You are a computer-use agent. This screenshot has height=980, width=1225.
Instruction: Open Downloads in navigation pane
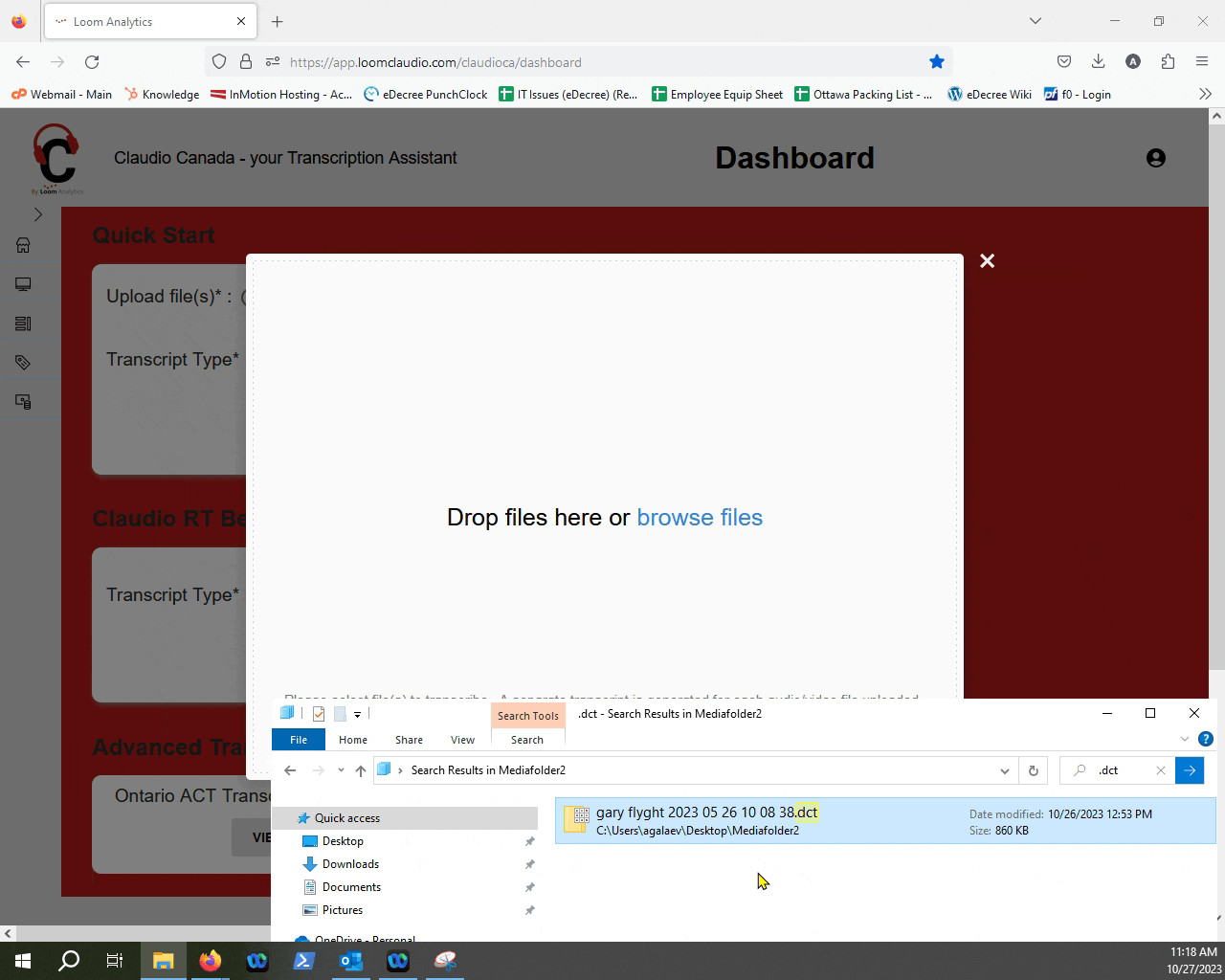tap(350, 864)
